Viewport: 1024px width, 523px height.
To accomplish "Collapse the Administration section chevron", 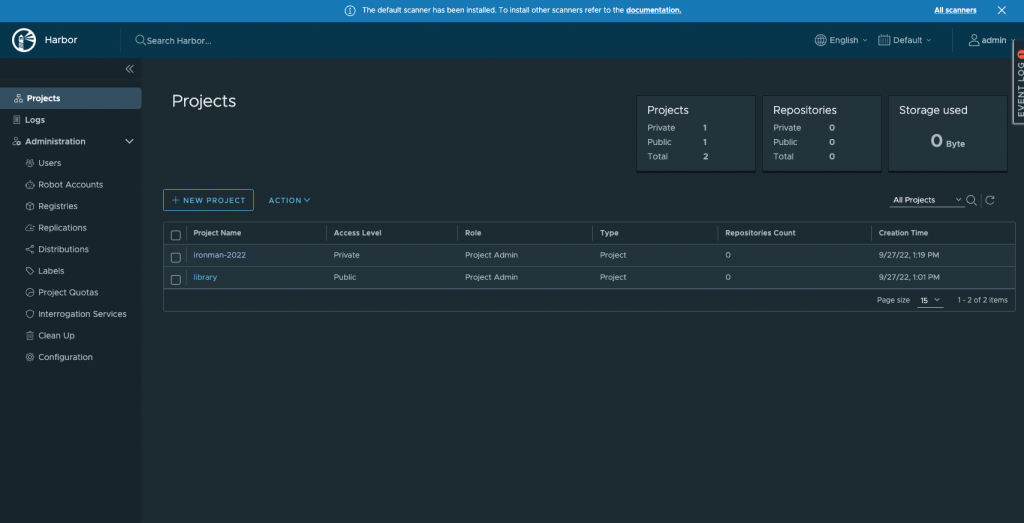I will click(129, 142).
